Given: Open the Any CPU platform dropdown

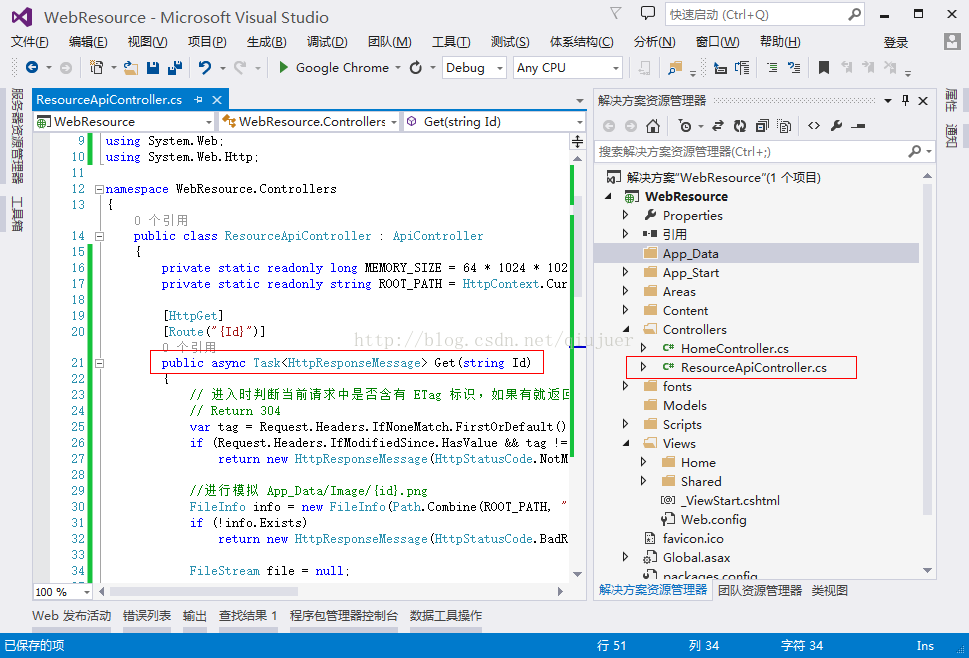Looking at the screenshot, I should [x=567, y=67].
